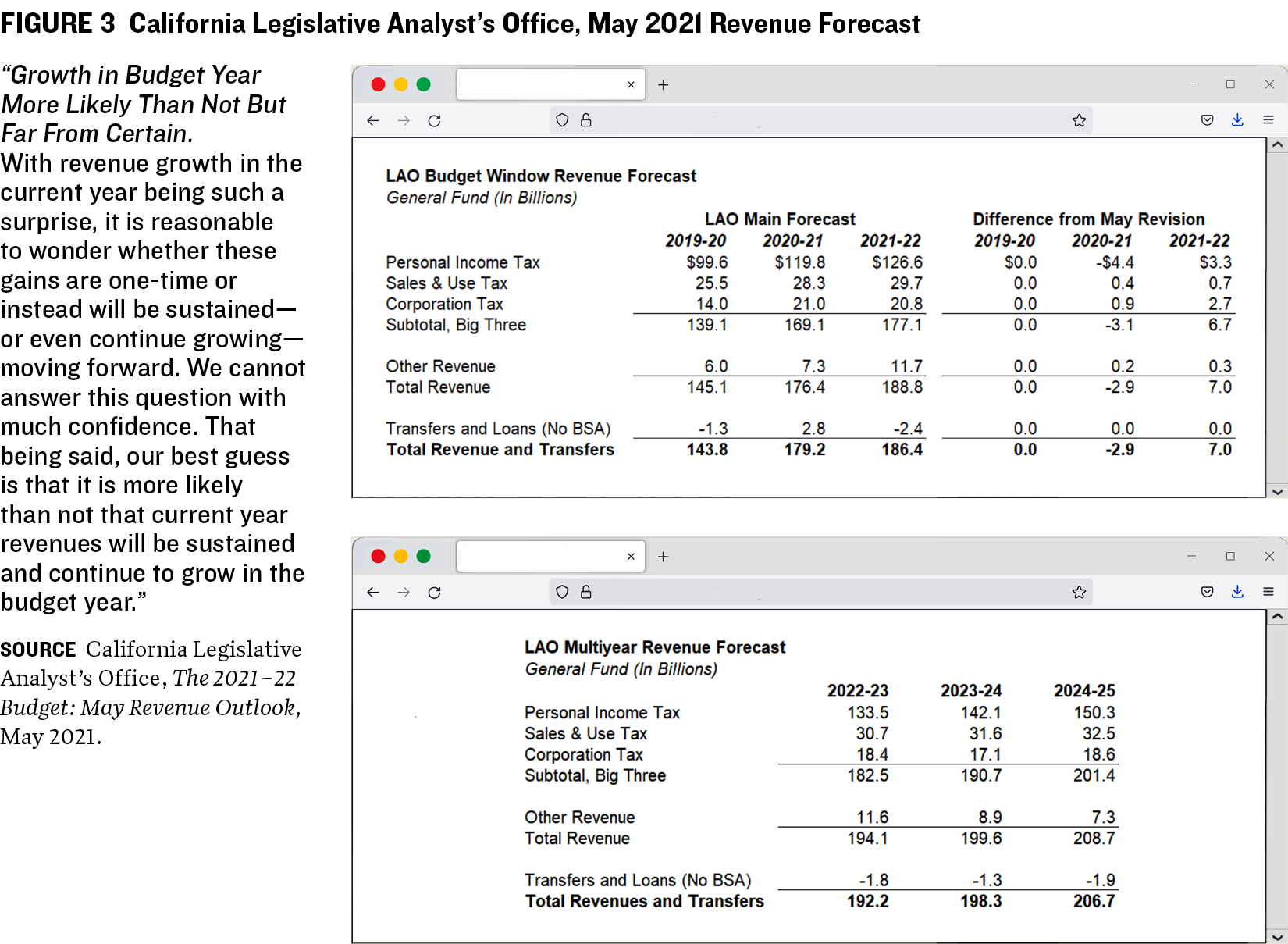
Task: Click red traffic light in bottom browser
Action: (x=378, y=556)
